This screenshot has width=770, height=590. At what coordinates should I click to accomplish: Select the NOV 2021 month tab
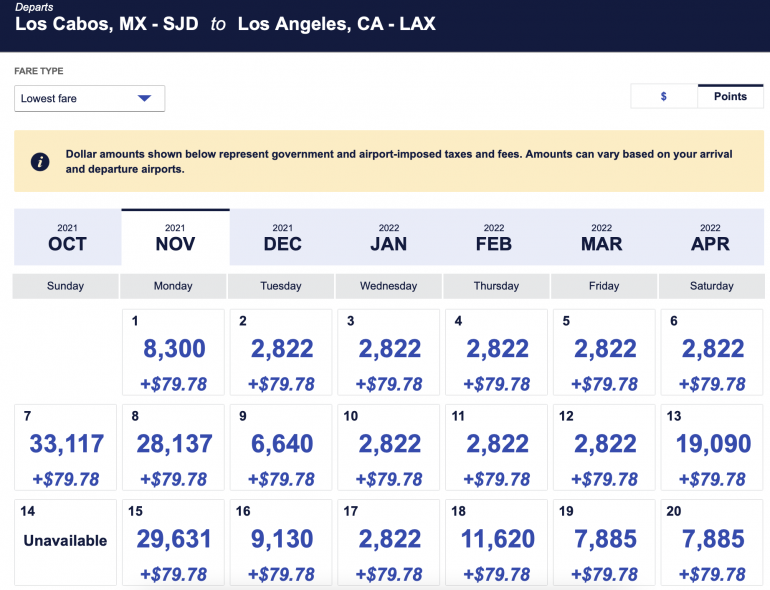pyautogui.click(x=175, y=238)
